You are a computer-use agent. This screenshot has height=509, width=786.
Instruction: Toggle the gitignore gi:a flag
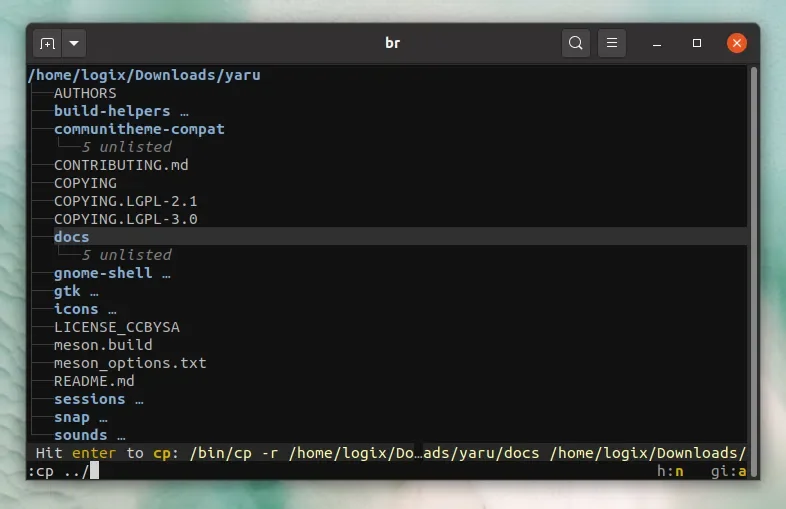click(x=728, y=470)
